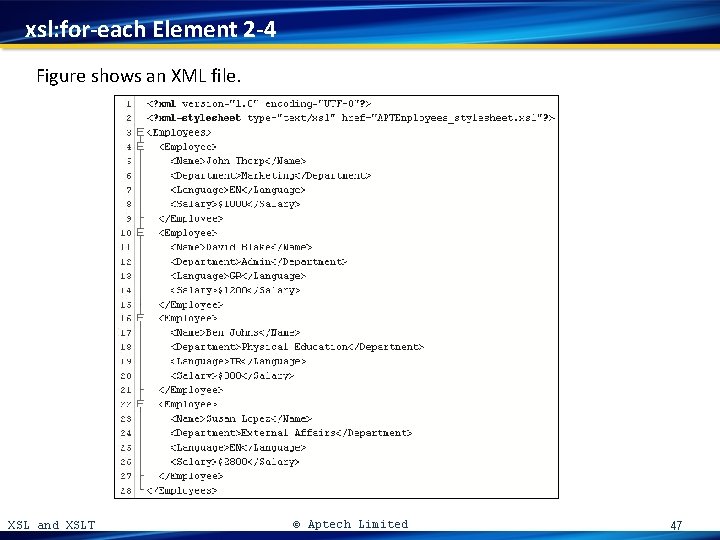Click the Department line with Marketing
Screen dimensions: 720x540
270,175
